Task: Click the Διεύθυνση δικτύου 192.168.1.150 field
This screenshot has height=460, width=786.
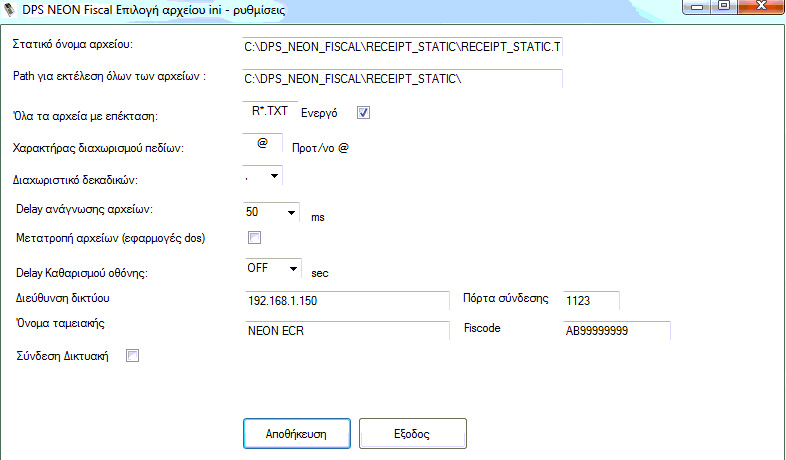Action: coord(347,301)
